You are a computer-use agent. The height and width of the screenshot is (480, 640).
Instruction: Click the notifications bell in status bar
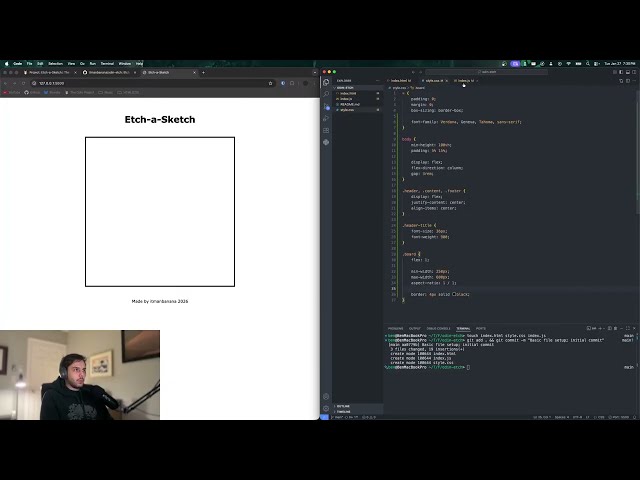634,417
